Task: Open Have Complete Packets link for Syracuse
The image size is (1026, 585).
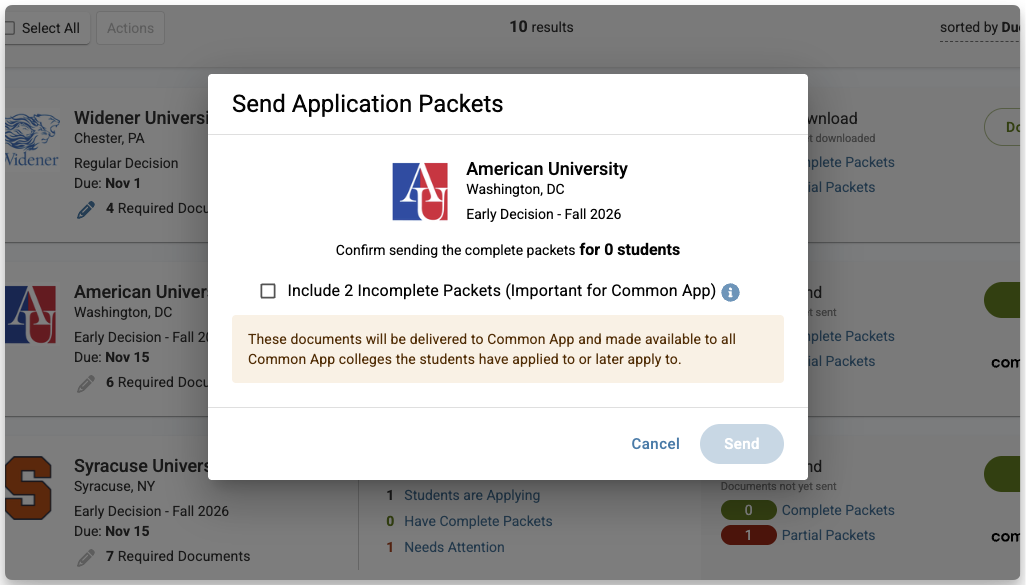Action: (x=478, y=522)
